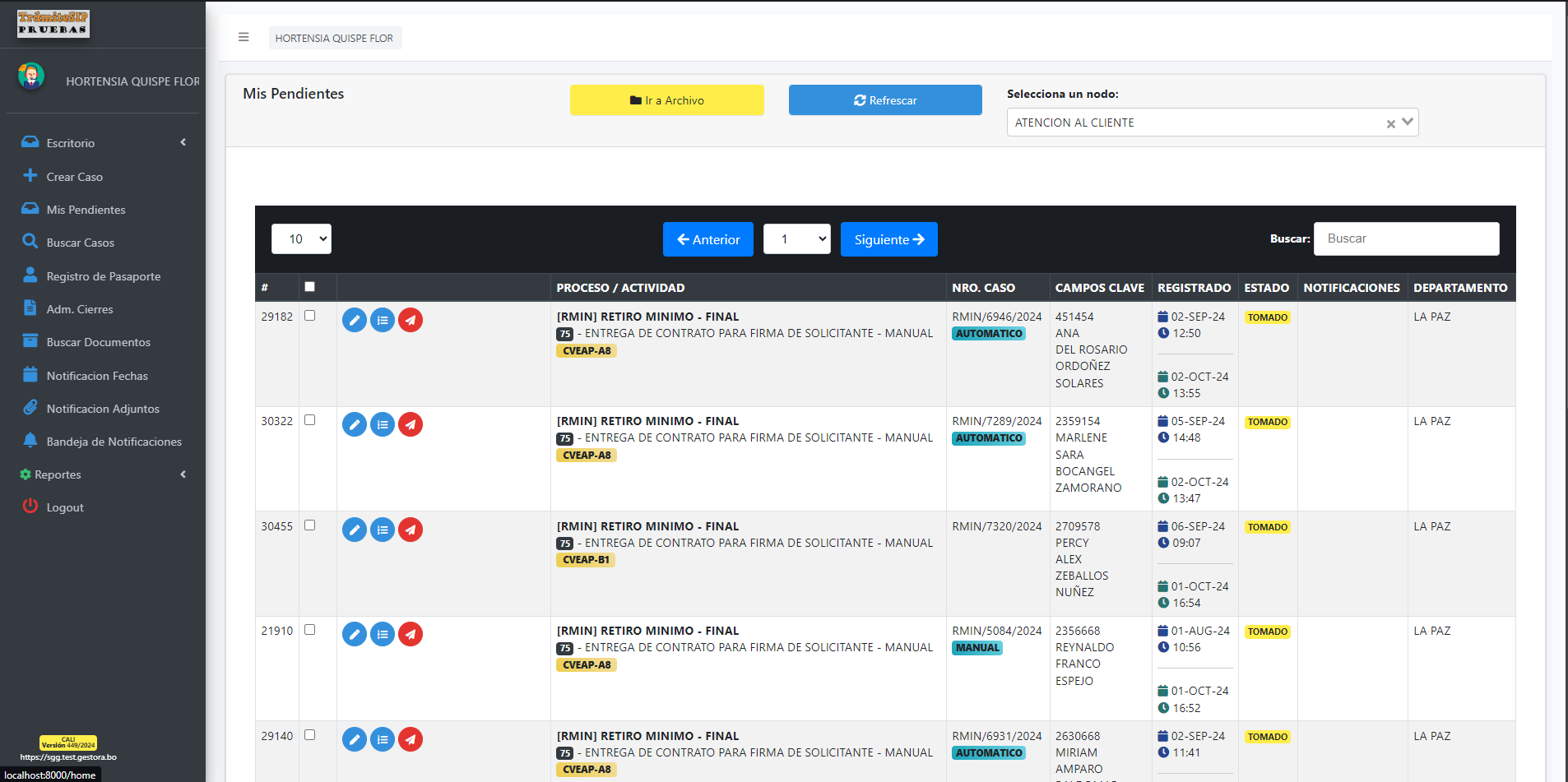Click the CALI version badge in sidebar
The image size is (1568, 782).
68,743
